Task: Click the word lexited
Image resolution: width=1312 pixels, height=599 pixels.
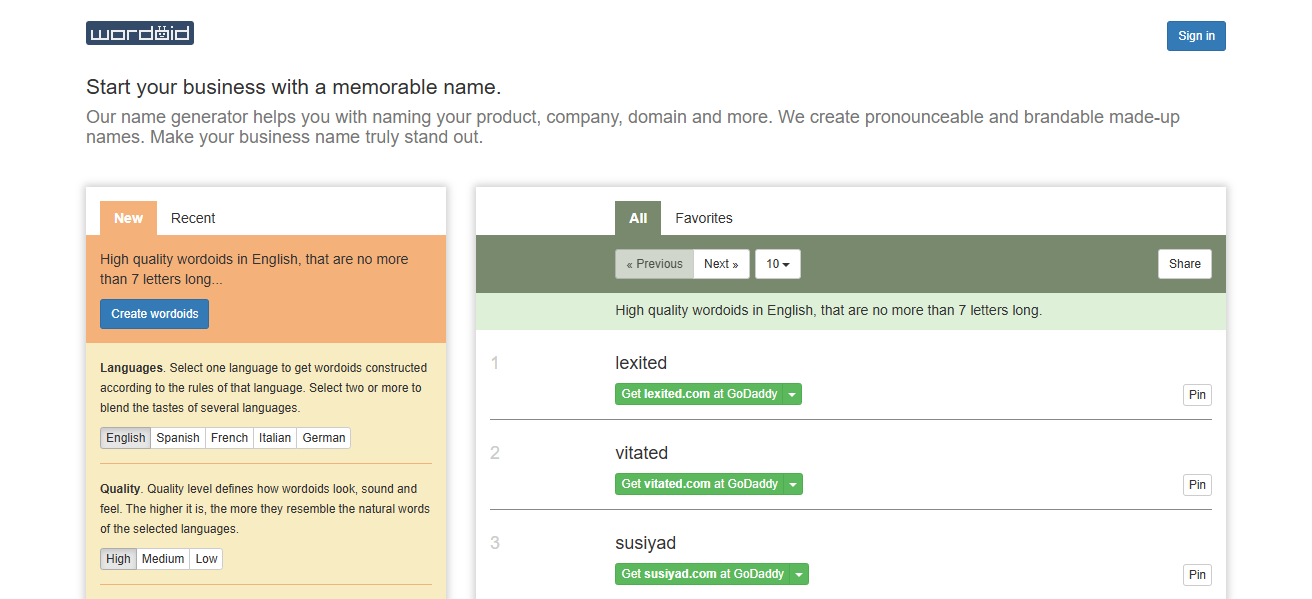Action: click(x=641, y=363)
